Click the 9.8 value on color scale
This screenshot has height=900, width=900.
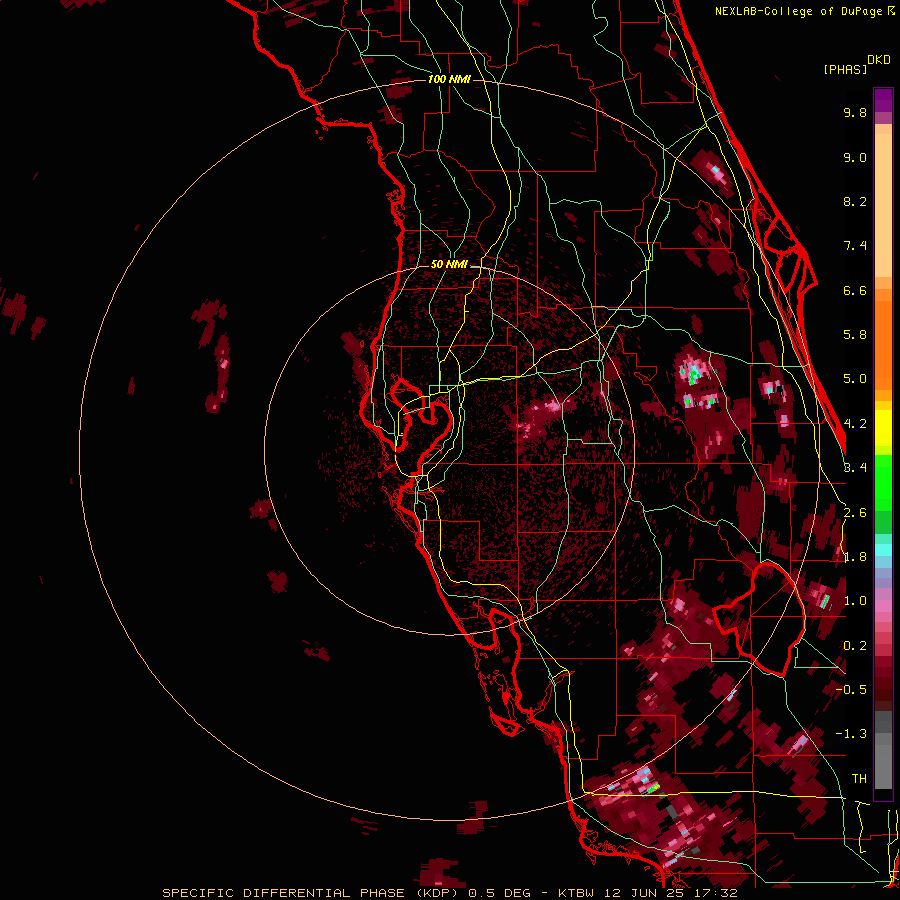coord(855,112)
